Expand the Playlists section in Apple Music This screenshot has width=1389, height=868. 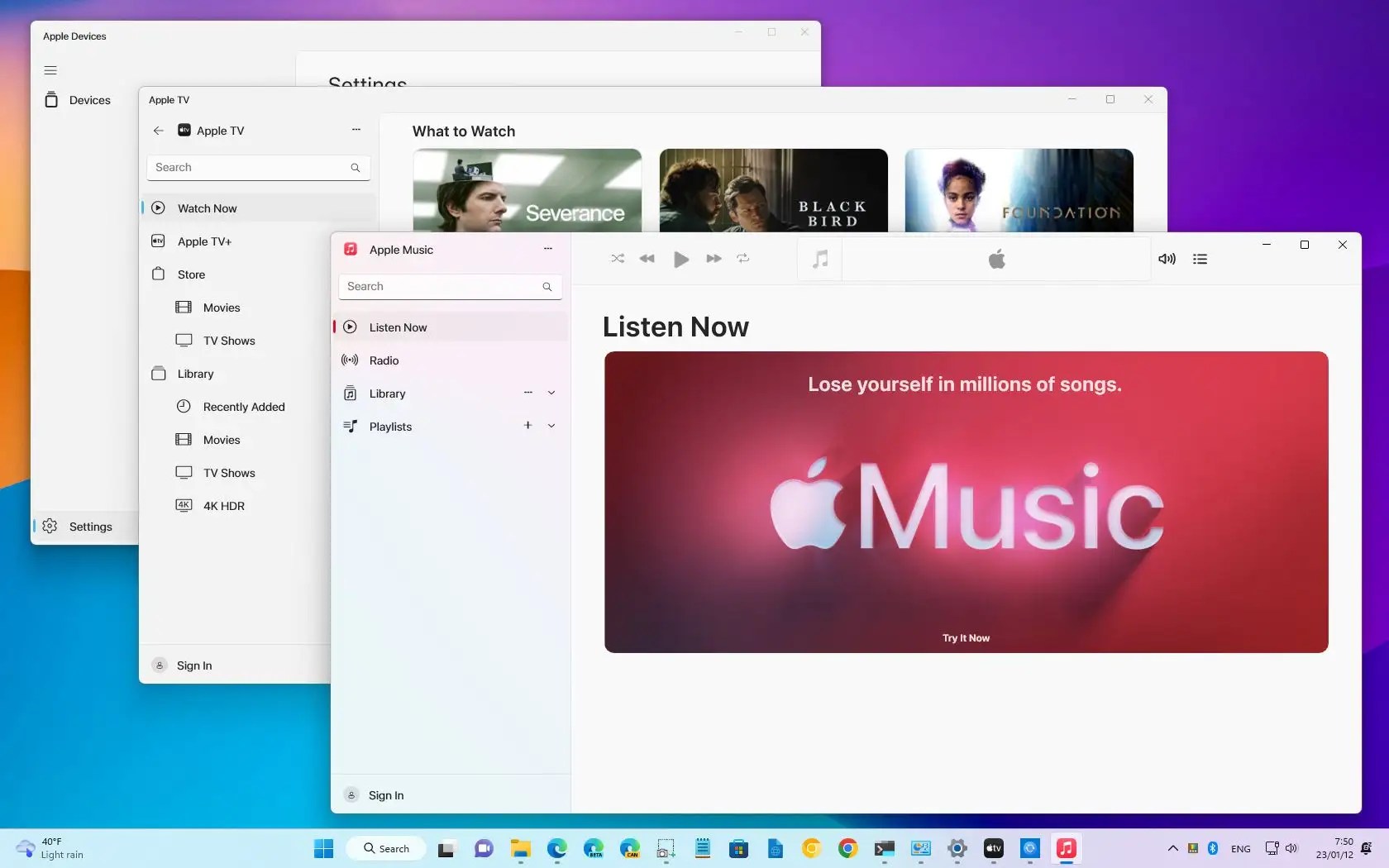[551, 426]
